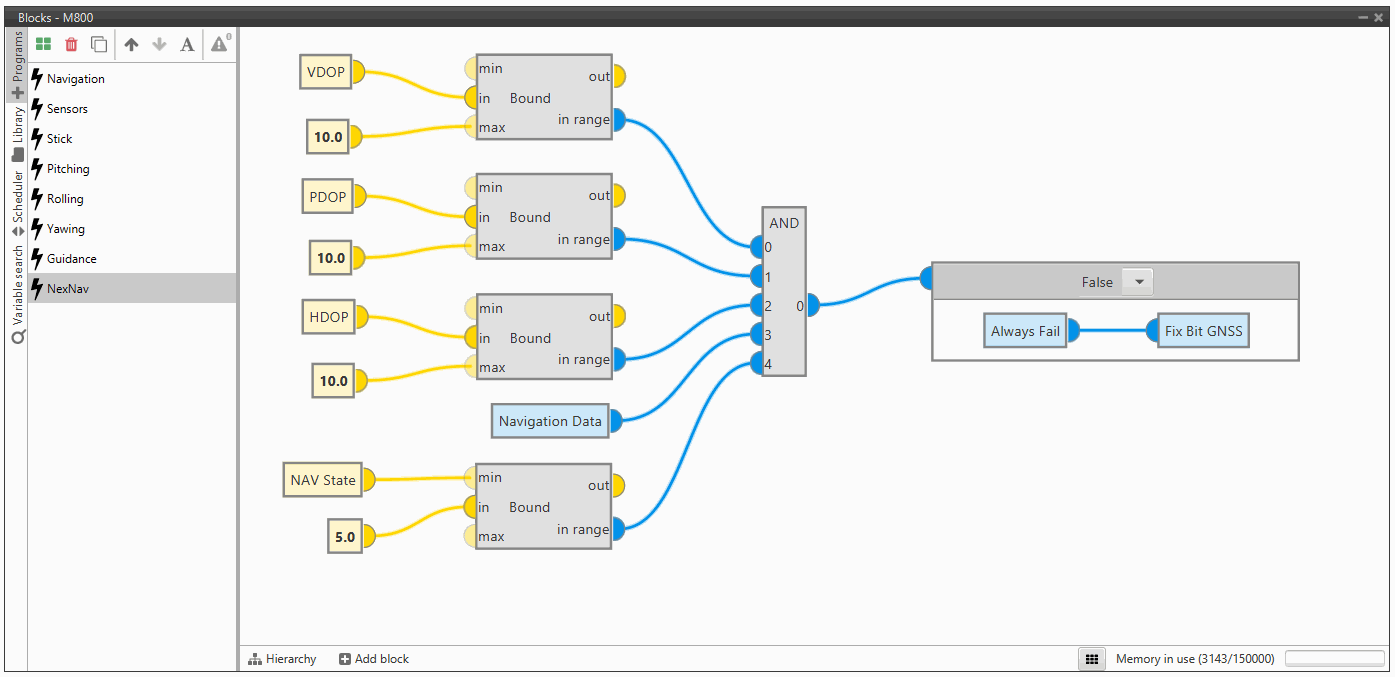The width and height of the screenshot is (1395, 677).
Task: Open the False dropdown on condition block
Action: click(x=1138, y=282)
